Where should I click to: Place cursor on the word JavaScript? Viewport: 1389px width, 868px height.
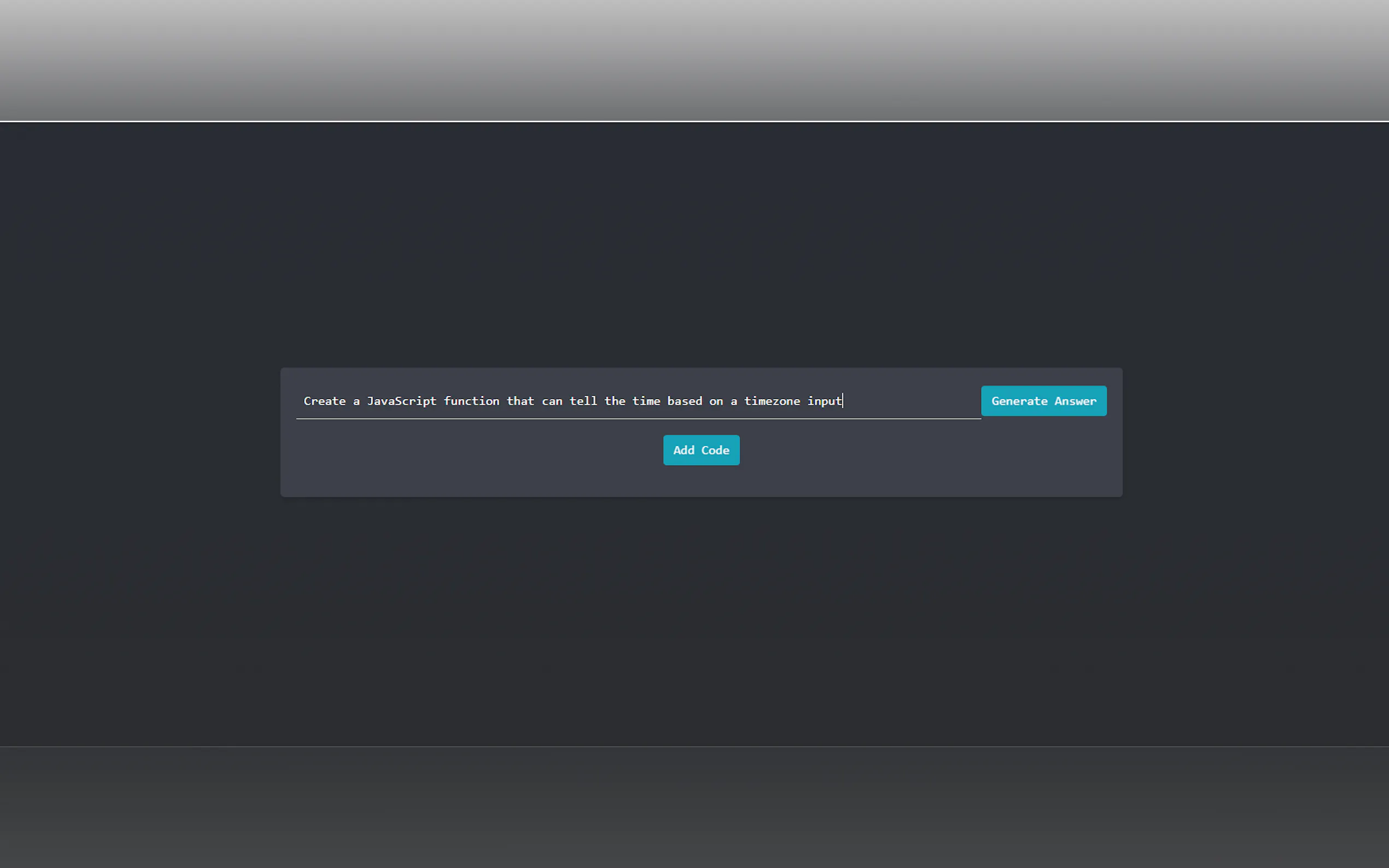(401, 401)
